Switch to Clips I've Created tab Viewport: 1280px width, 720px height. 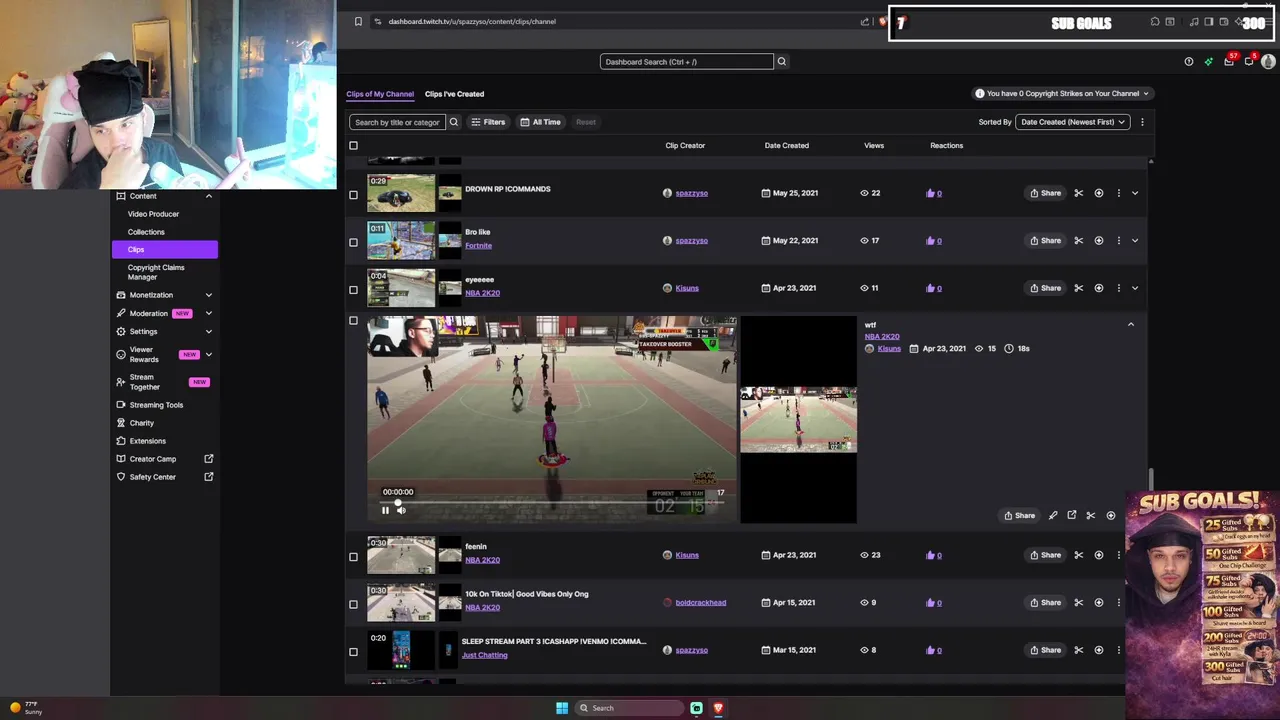coord(454,94)
